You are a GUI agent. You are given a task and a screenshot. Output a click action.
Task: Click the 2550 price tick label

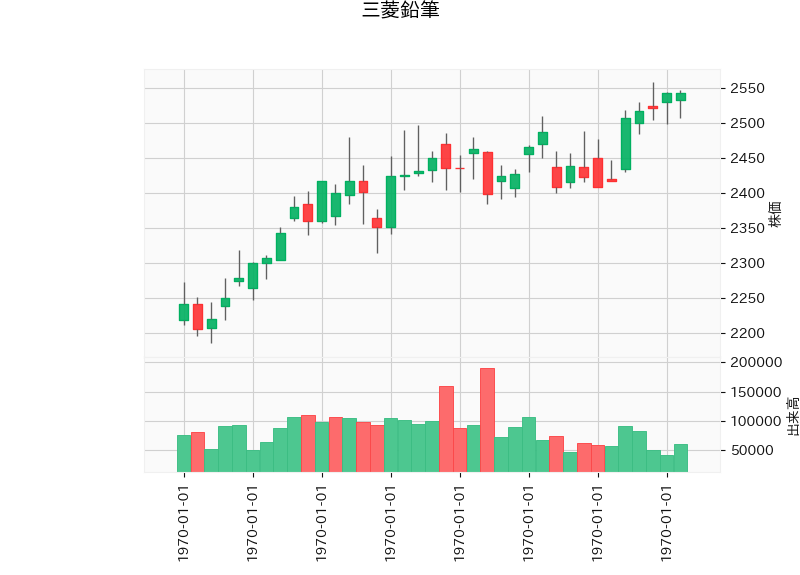tap(747, 88)
